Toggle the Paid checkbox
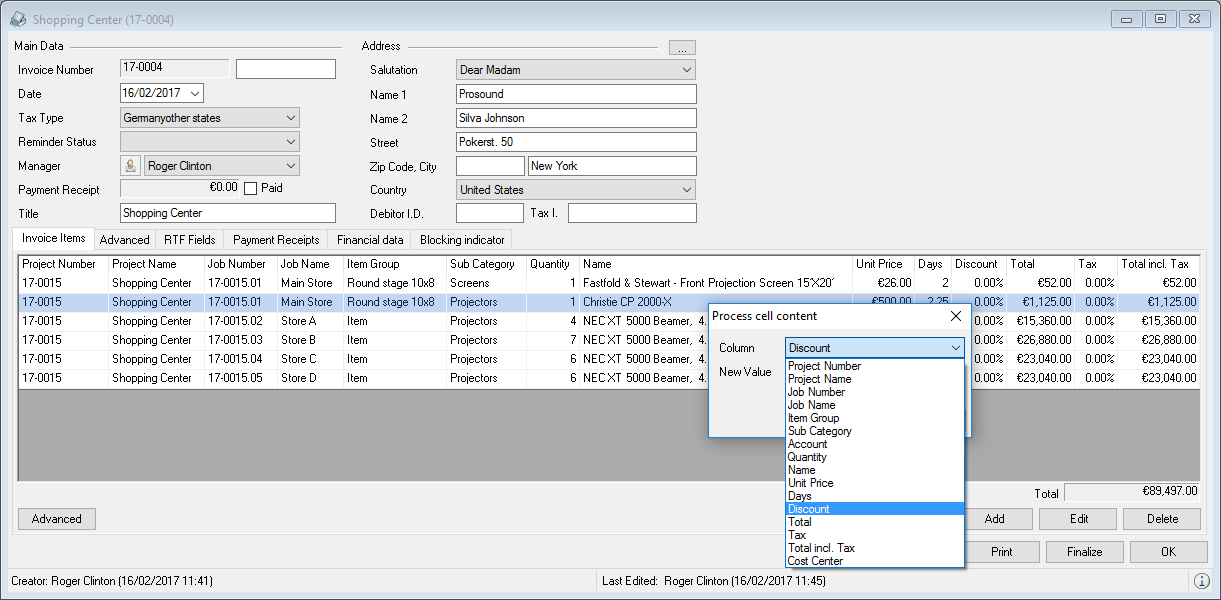The image size is (1221, 600). point(250,188)
